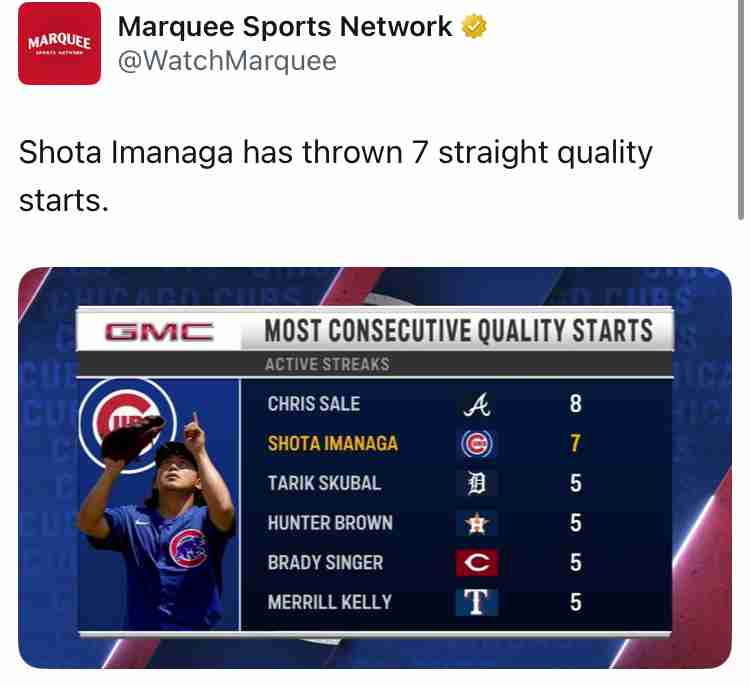Click the Cubs logo beside Shota Imanaga

[477, 444]
